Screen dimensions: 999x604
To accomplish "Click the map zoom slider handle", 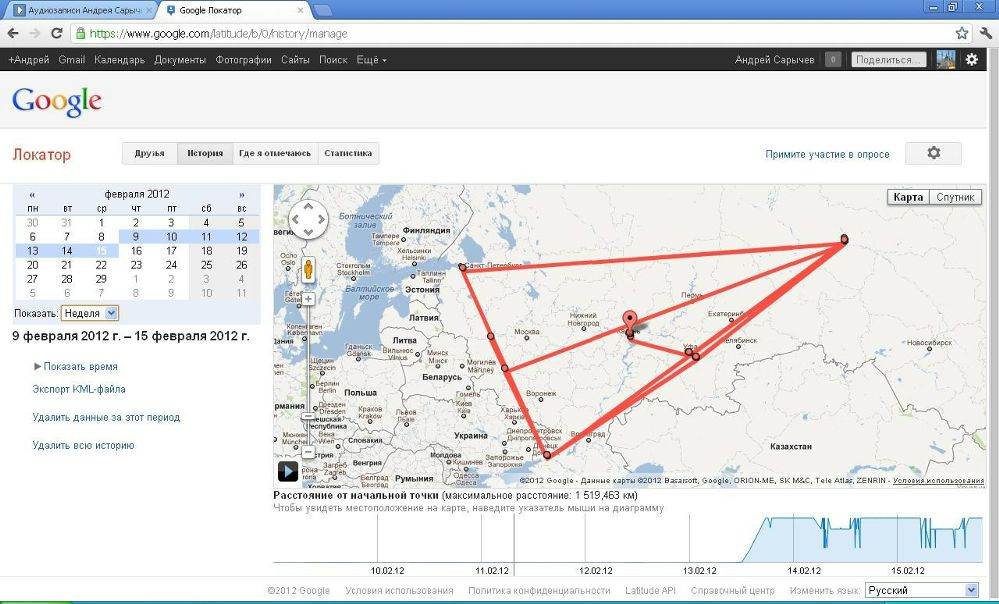I will coord(308,416).
